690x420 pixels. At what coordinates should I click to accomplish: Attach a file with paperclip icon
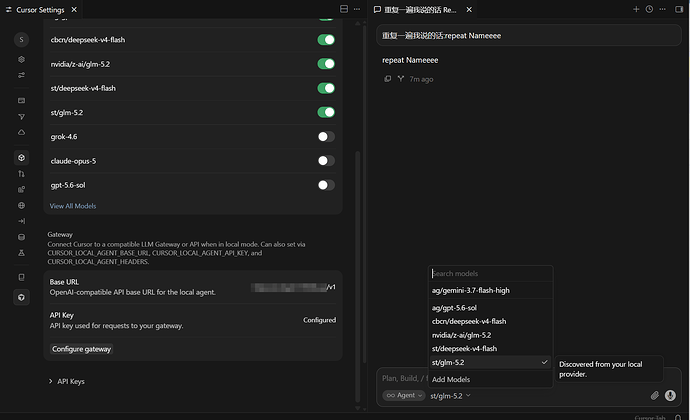pos(655,395)
